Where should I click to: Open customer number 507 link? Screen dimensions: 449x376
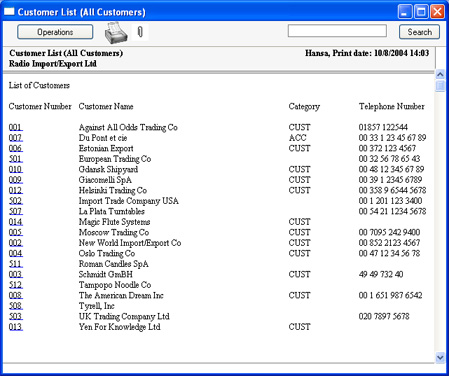[16, 211]
